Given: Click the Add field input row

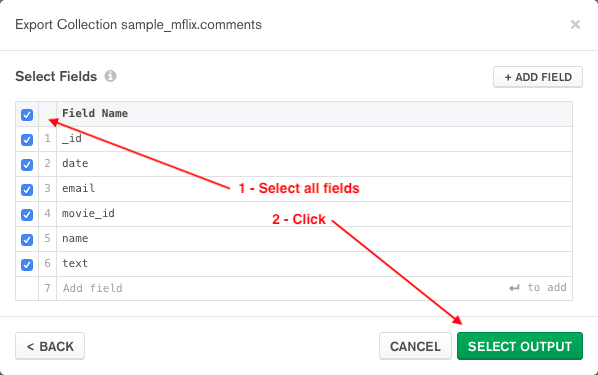Looking at the screenshot, I should pyautogui.click(x=314, y=288).
